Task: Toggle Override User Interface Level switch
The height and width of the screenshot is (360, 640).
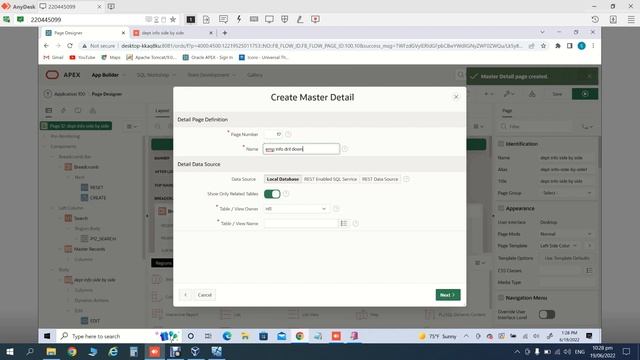Action: click(x=547, y=314)
